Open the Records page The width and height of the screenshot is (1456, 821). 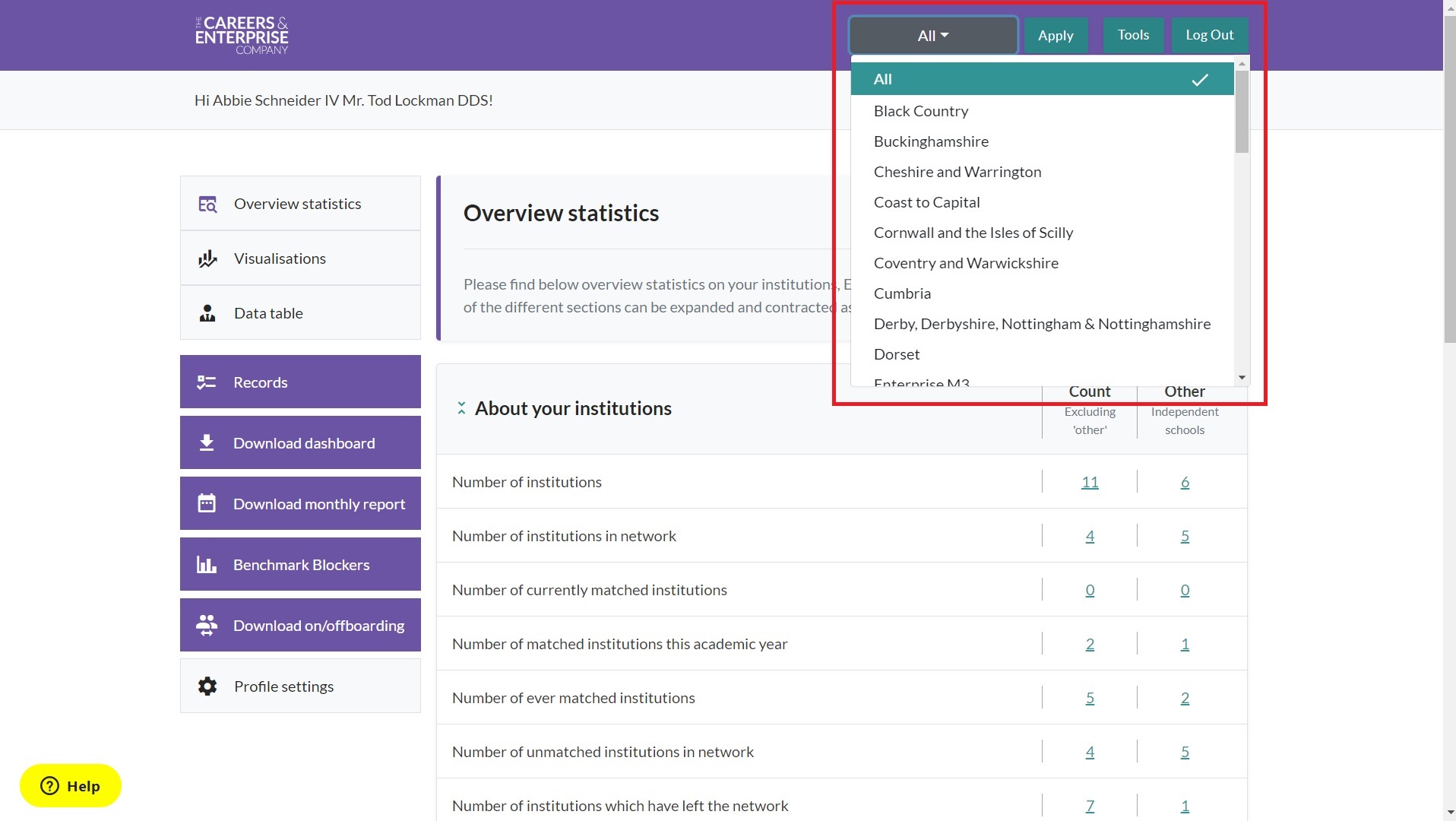pos(300,382)
